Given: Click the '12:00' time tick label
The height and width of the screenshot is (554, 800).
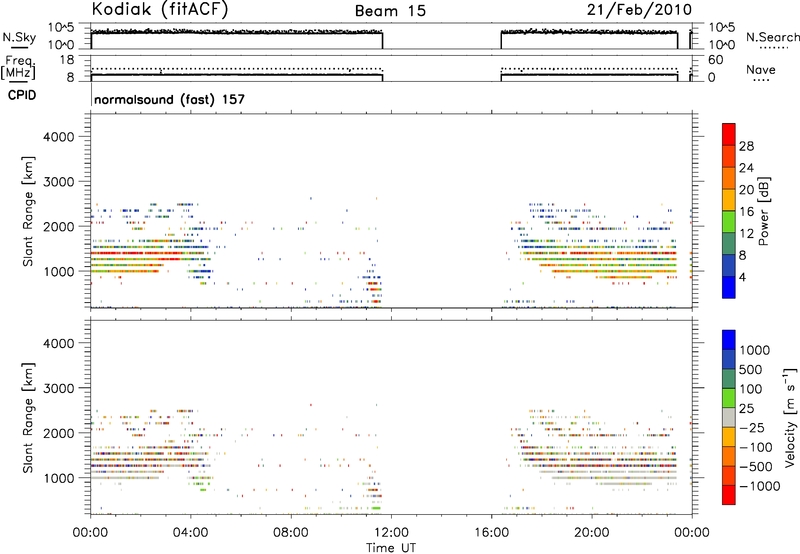Looking at the screenshot, I should point(391,533).
